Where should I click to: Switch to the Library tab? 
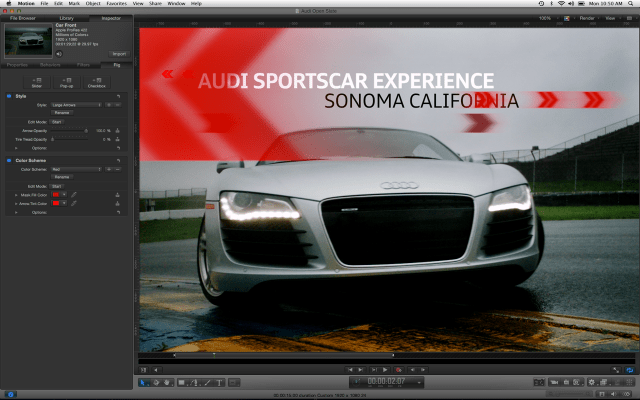(x=65, y=18)
